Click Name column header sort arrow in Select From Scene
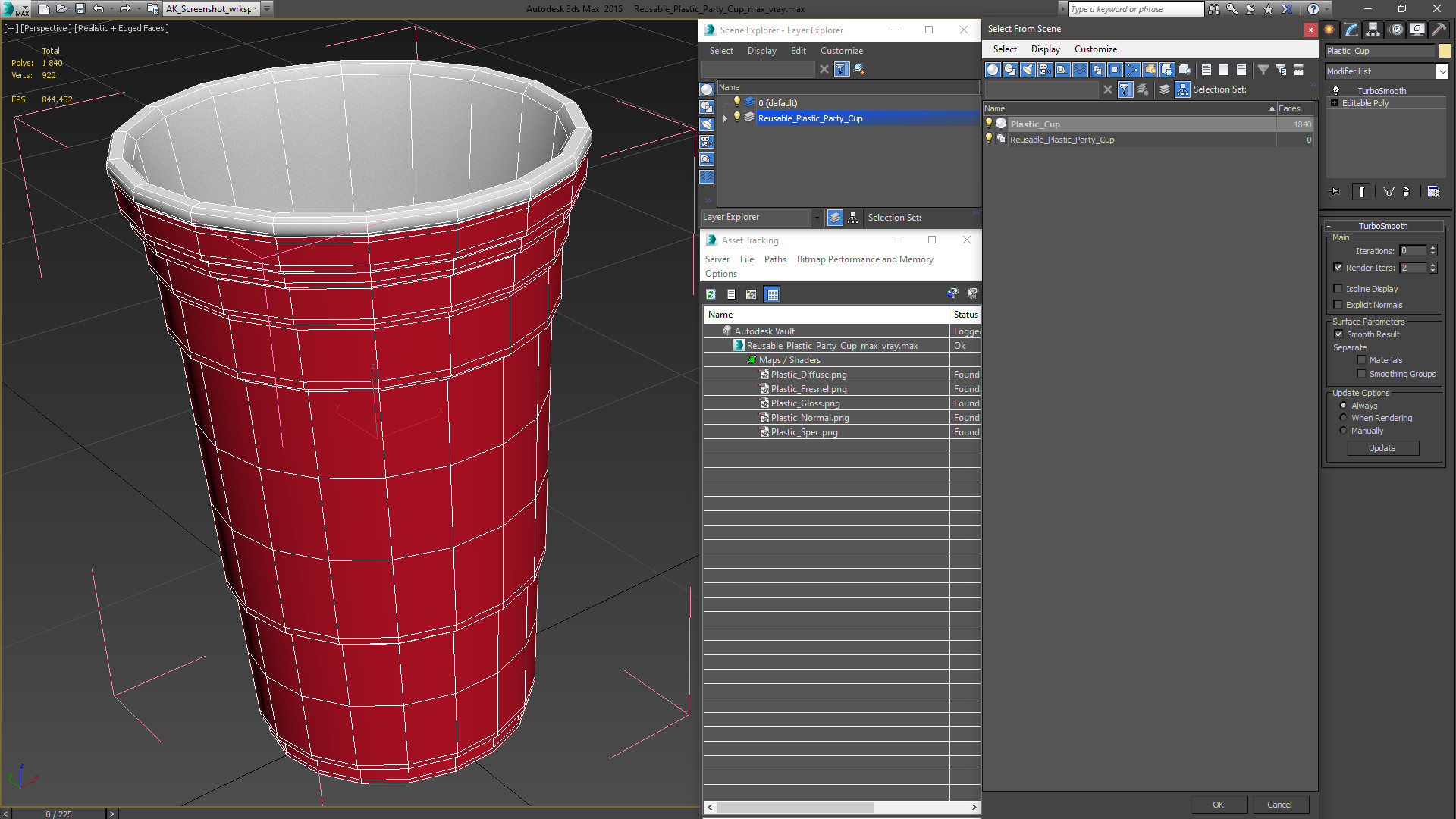This screenshot has height=819, width=1456. pos(1272,109)
